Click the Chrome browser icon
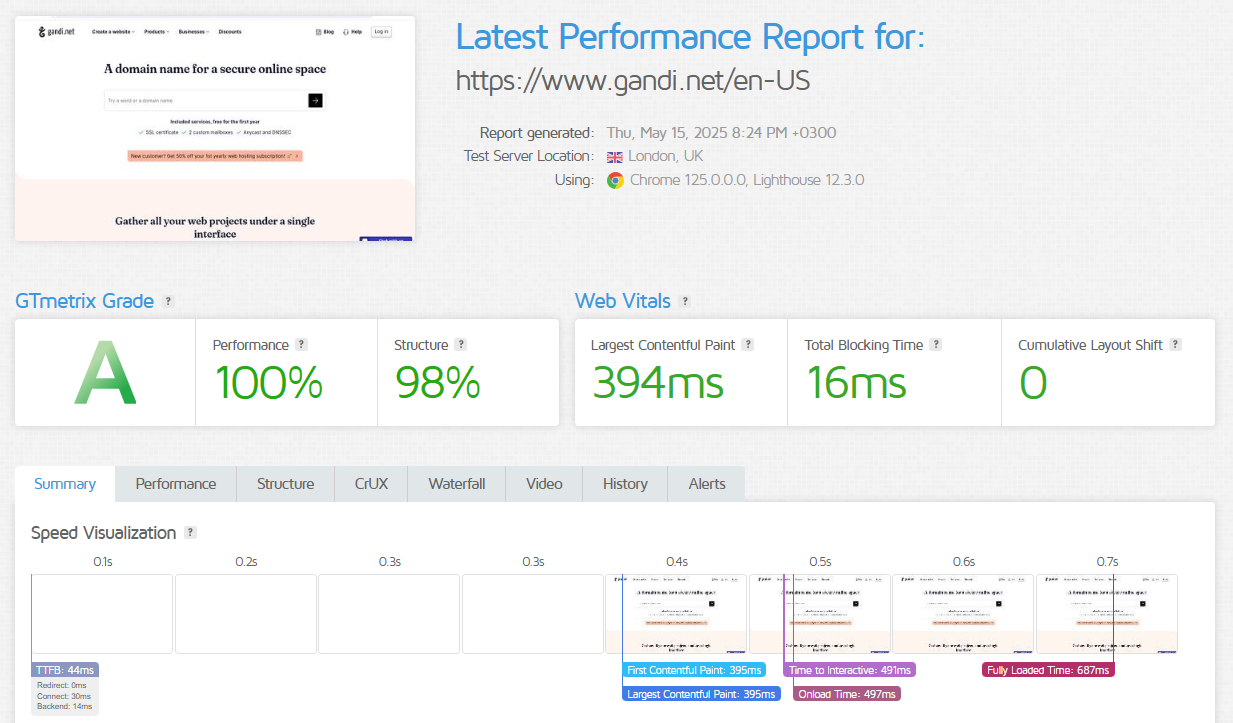This screenshot has width=1233, height=723. [x=615, y=181]
